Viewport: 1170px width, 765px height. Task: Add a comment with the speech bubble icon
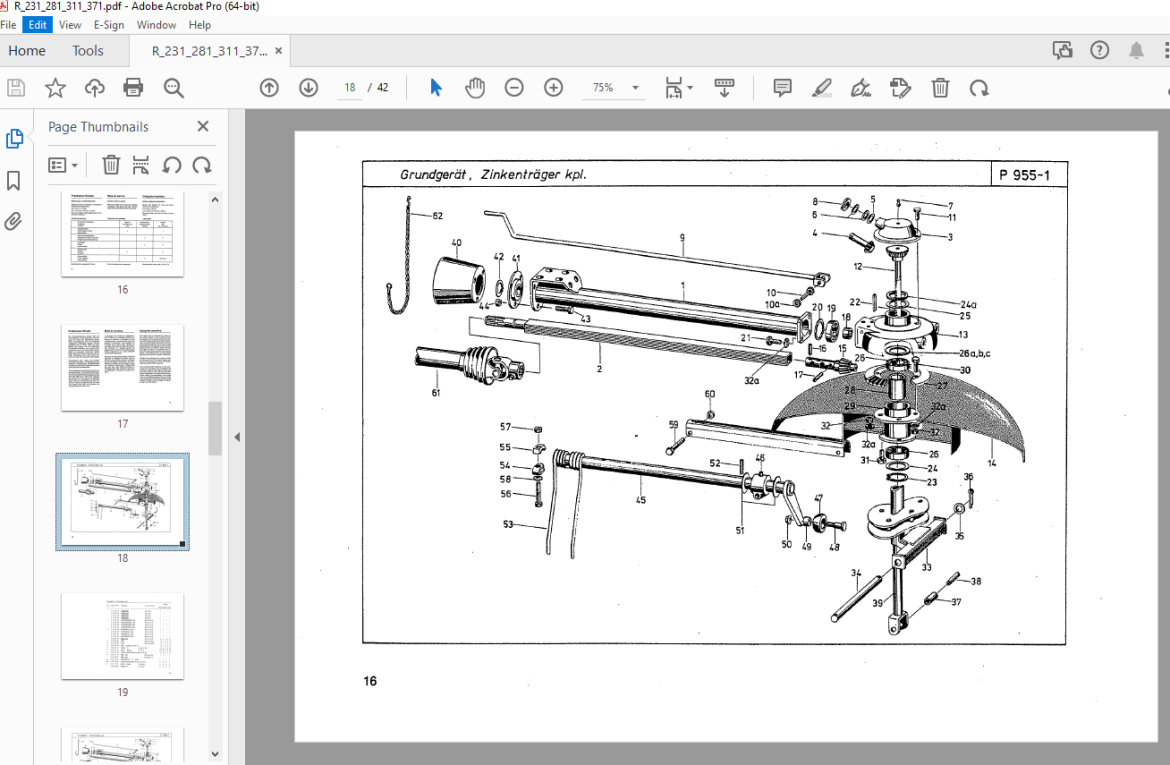point(782,88)
